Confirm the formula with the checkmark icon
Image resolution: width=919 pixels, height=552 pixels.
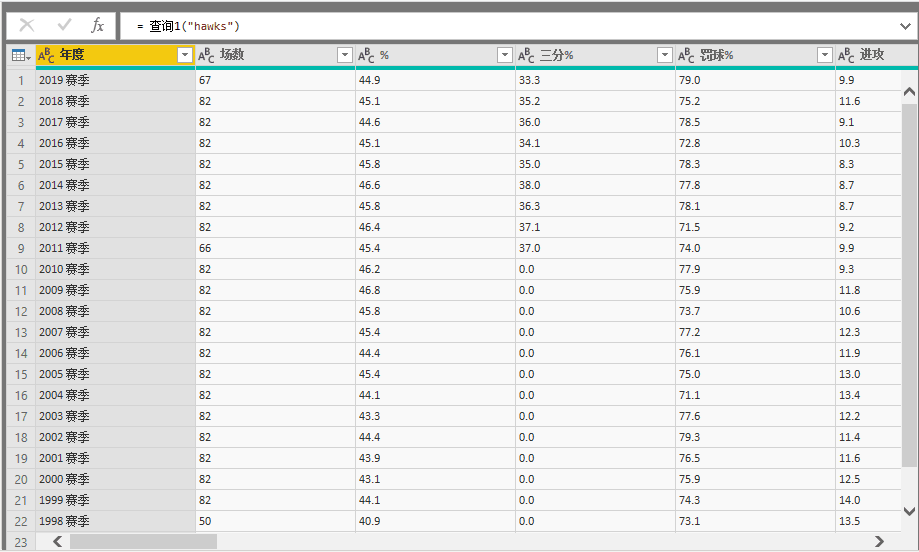click(64, 25)
